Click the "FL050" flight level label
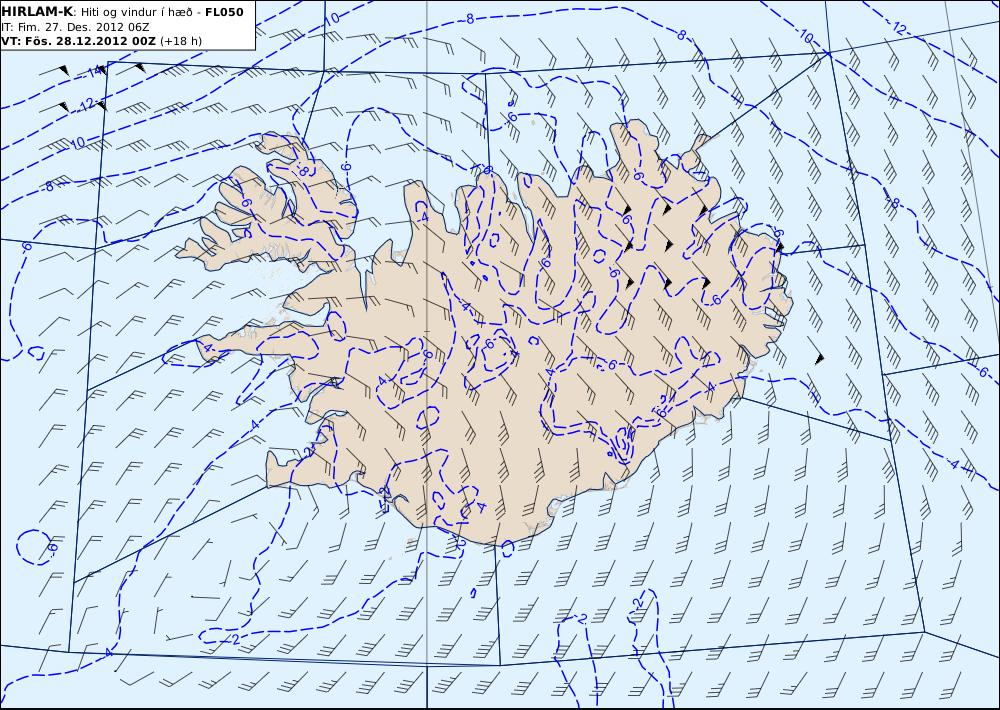Image resolution: width=1000 pixels, height=710 pixels. point(224,12)
